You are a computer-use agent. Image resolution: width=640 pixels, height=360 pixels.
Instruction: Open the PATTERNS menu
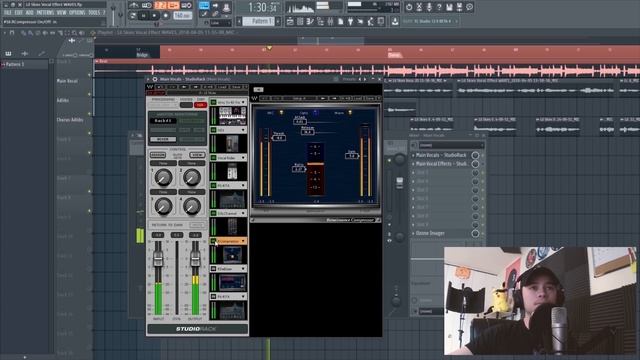pyautogui.click(x=45, y=13)
